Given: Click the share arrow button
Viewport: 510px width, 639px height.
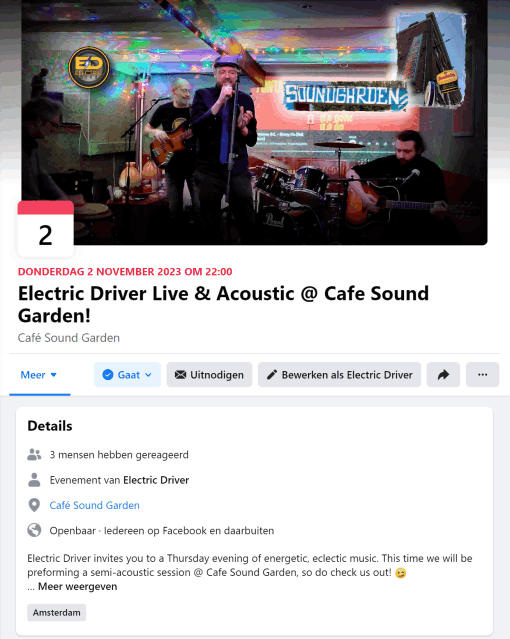Looking at the screenshot, I should (x=443, y=375).
